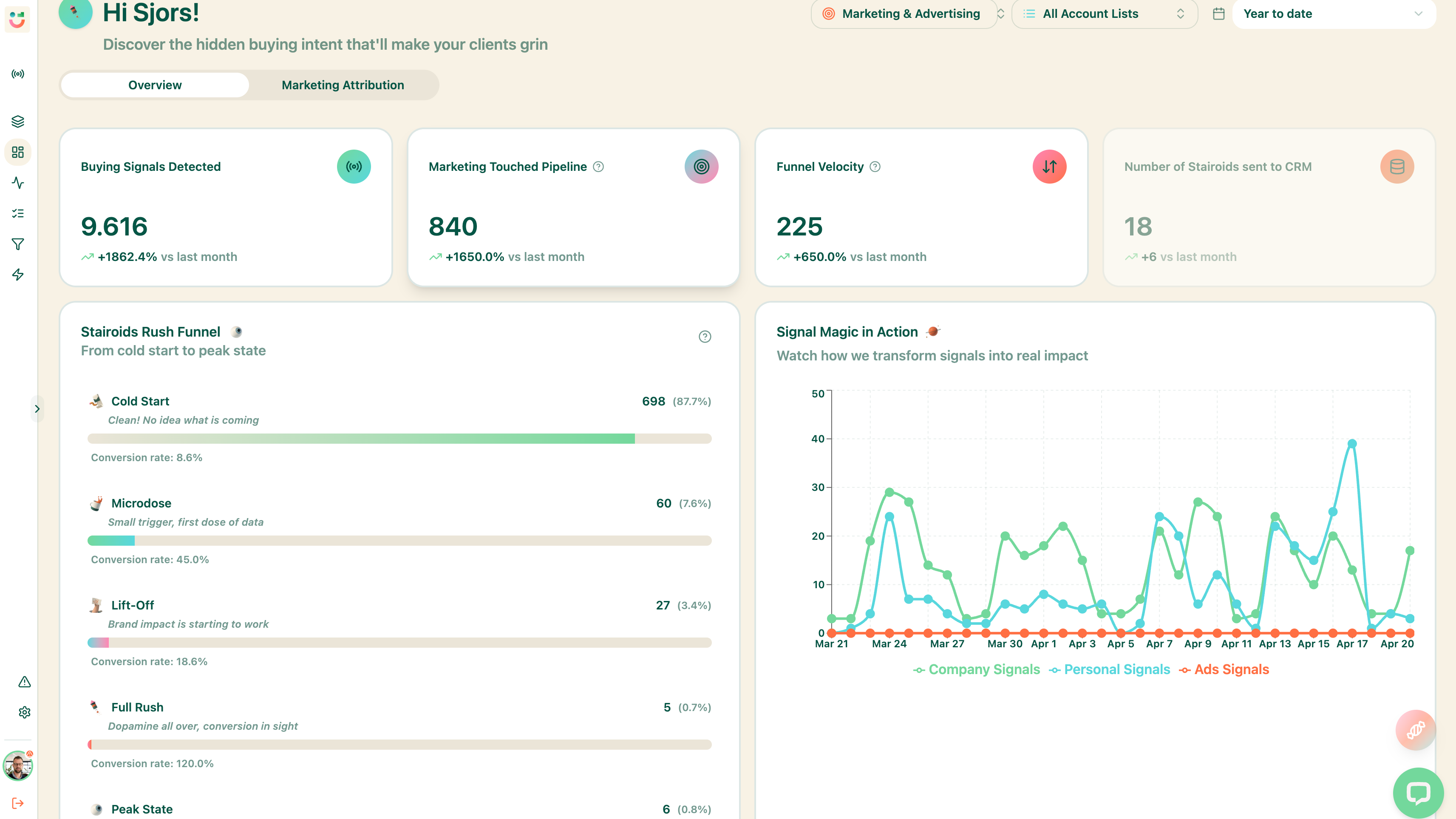1456x819 pixels.
Task: Select the dashboard grid icon in sidebar
Action: tap(17, 152)
